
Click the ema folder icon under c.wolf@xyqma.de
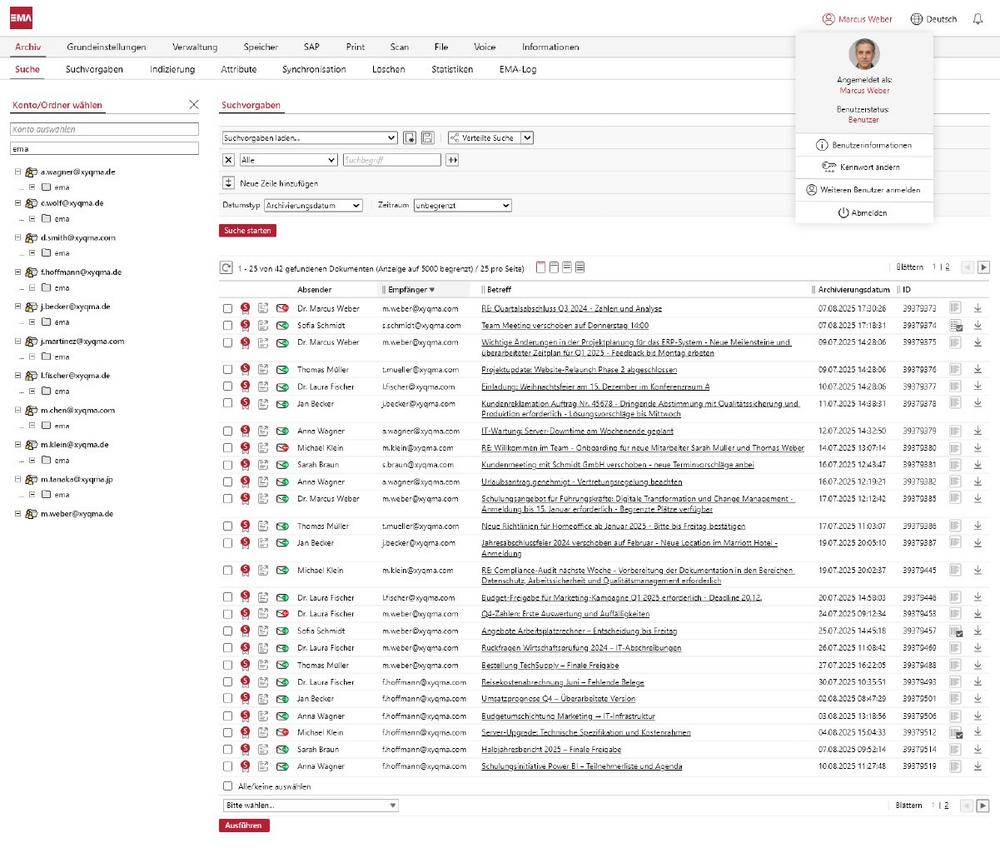[x=46, y=219]
